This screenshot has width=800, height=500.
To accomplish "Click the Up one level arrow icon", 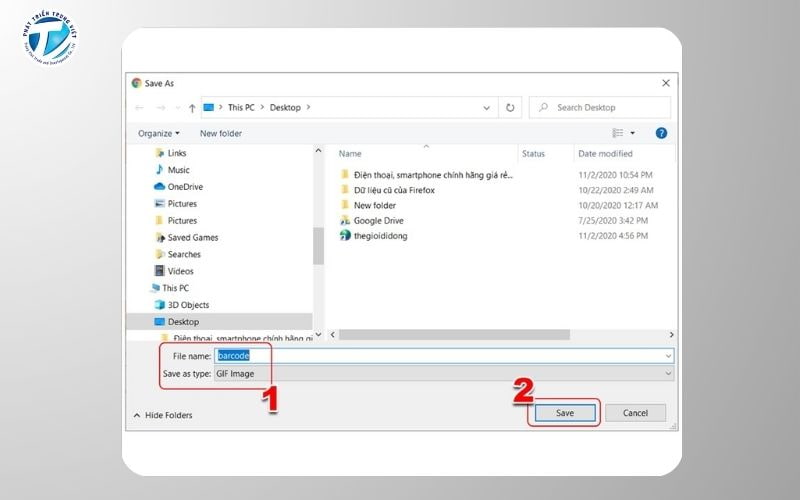I will pos(192,108).
